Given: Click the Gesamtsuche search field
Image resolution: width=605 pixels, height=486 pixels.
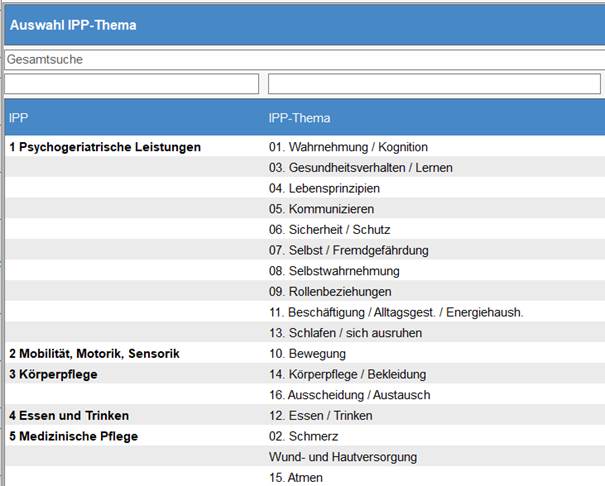Looking at the screenshot, I should point(300,60).
